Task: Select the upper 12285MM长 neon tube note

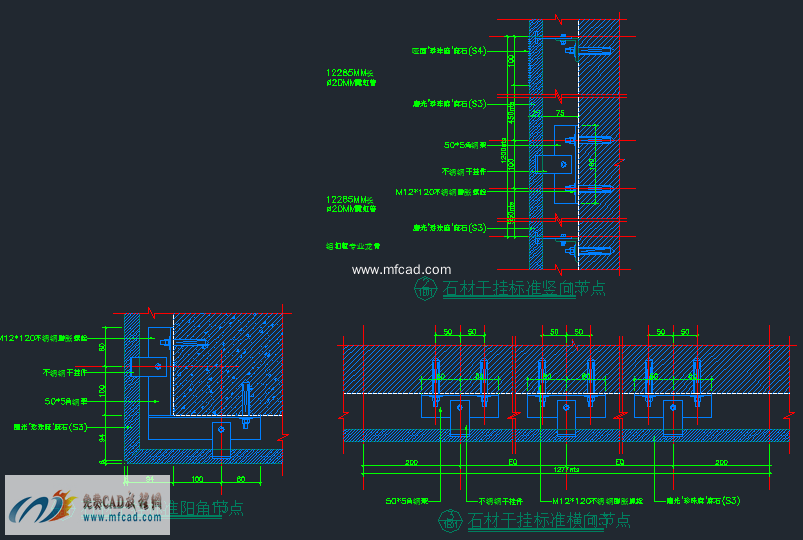Action: 351,78
